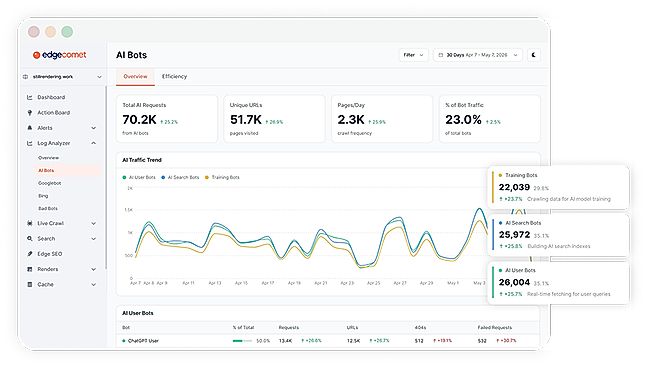Open the Edge SEO label in the sidebar
This screenshot has width=647, height=368.
pos(50,254)
